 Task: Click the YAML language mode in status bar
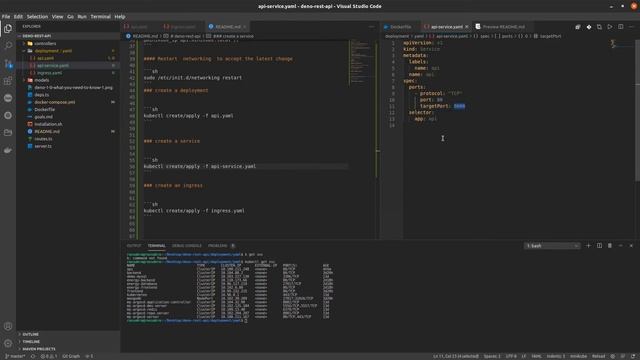tap(536, 356)
